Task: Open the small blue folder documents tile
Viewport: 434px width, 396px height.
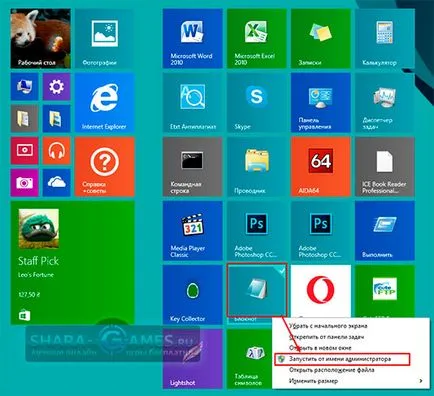Action: [56, 119]
